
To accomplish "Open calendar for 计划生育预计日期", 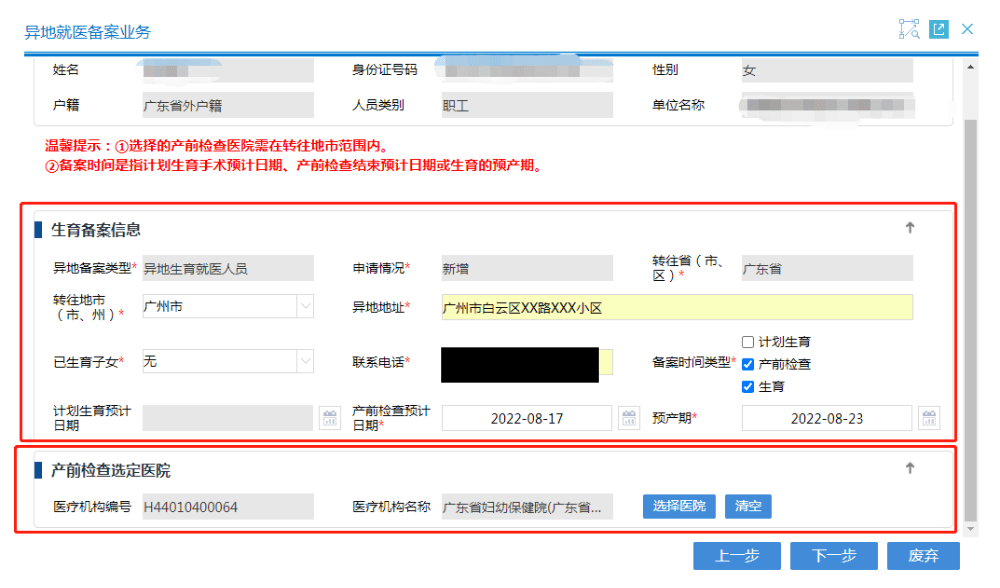I will pyautogui.click(x=329, y=418).
